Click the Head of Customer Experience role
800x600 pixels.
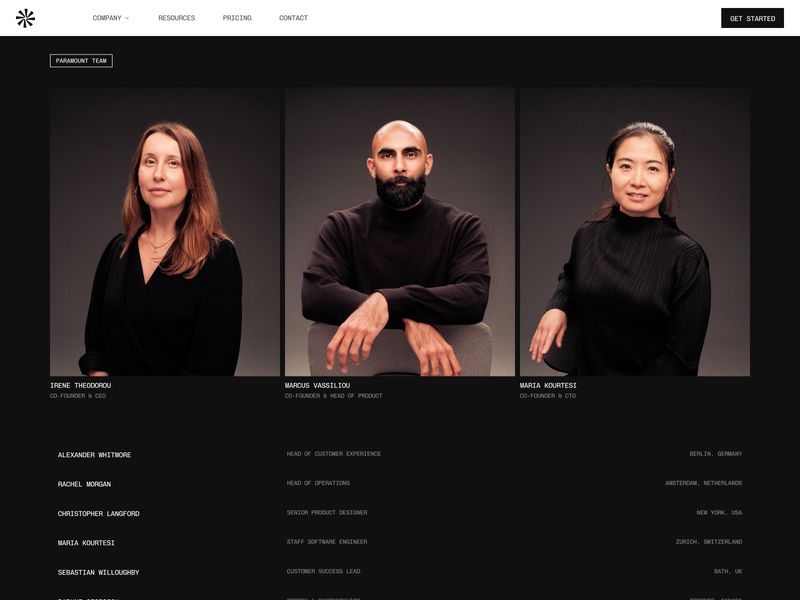[334, 454]
